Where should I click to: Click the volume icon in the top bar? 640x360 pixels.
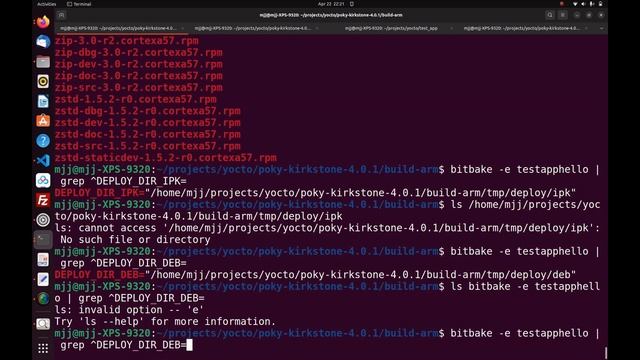pos(583,4)
